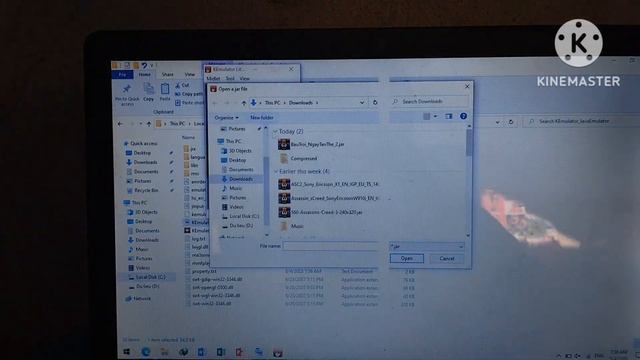
Task: Open the Windows Start menu
Action: click(x=127, y=352)
